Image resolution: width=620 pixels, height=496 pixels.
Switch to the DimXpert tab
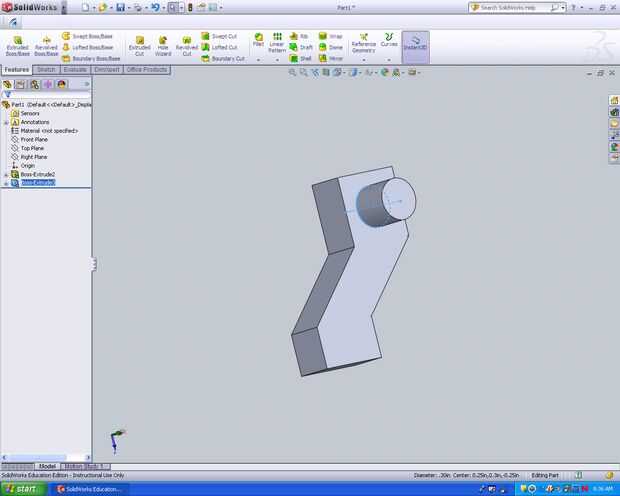coord(107,70)
